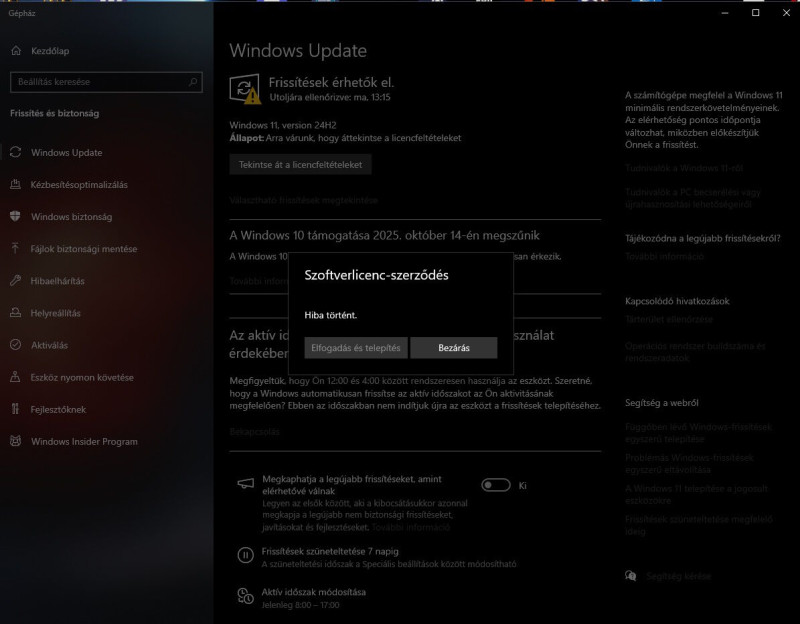The width and height of the screenshot is (800, 624).
Task: Click the update status warning icon
Action: (x=245, y=89)
